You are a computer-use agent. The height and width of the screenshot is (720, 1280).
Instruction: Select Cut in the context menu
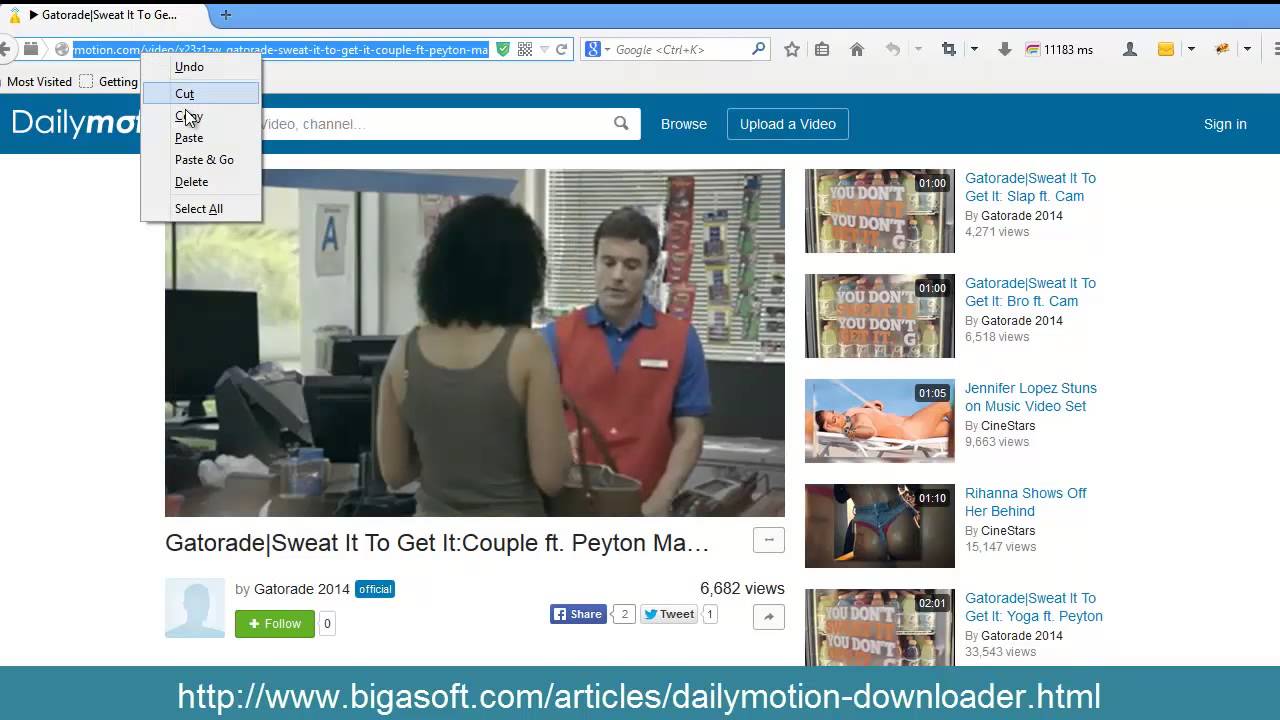click(201, 93)
